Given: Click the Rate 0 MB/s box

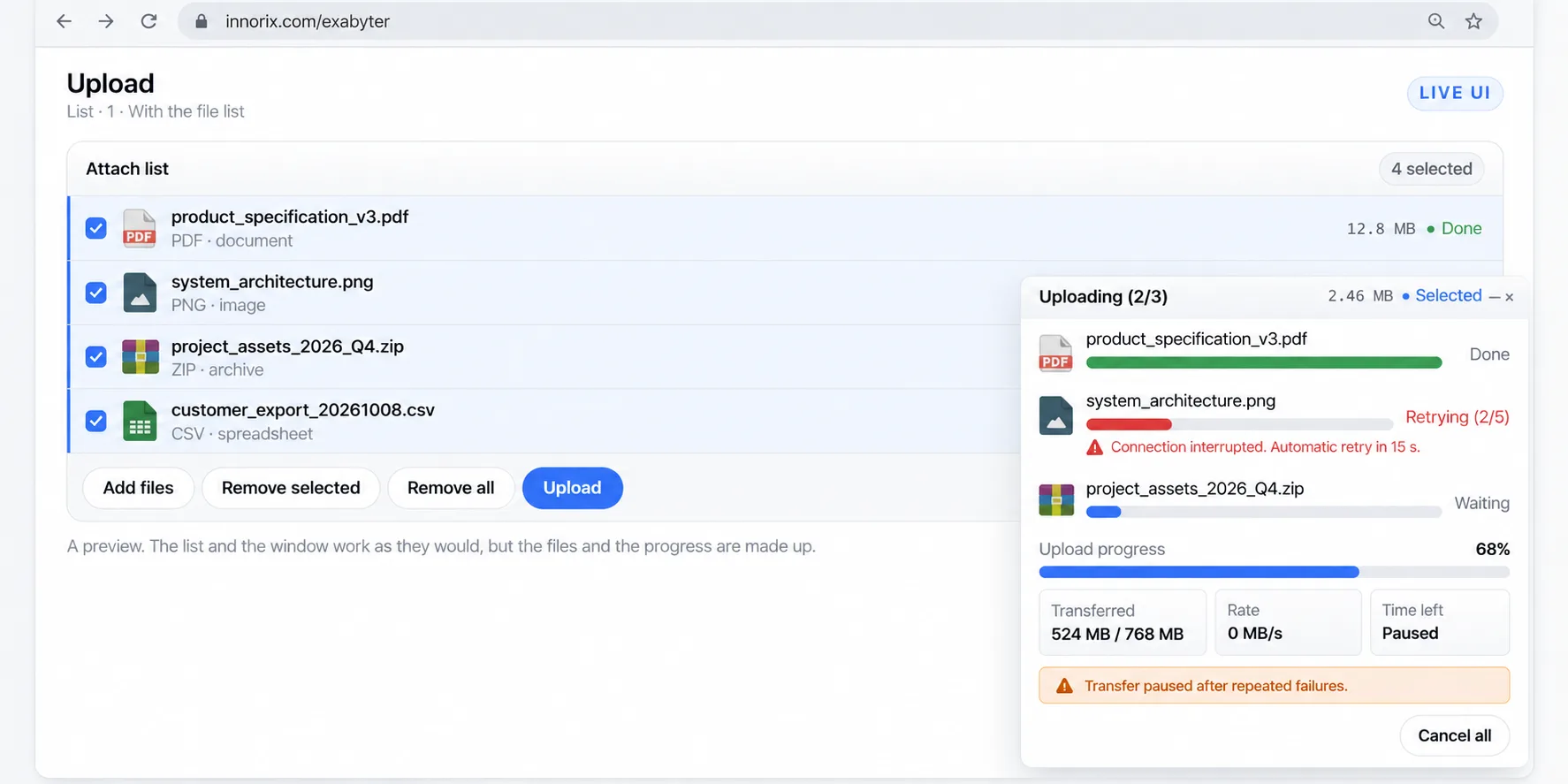Looking at the screenshot, I should point(1289,622).
